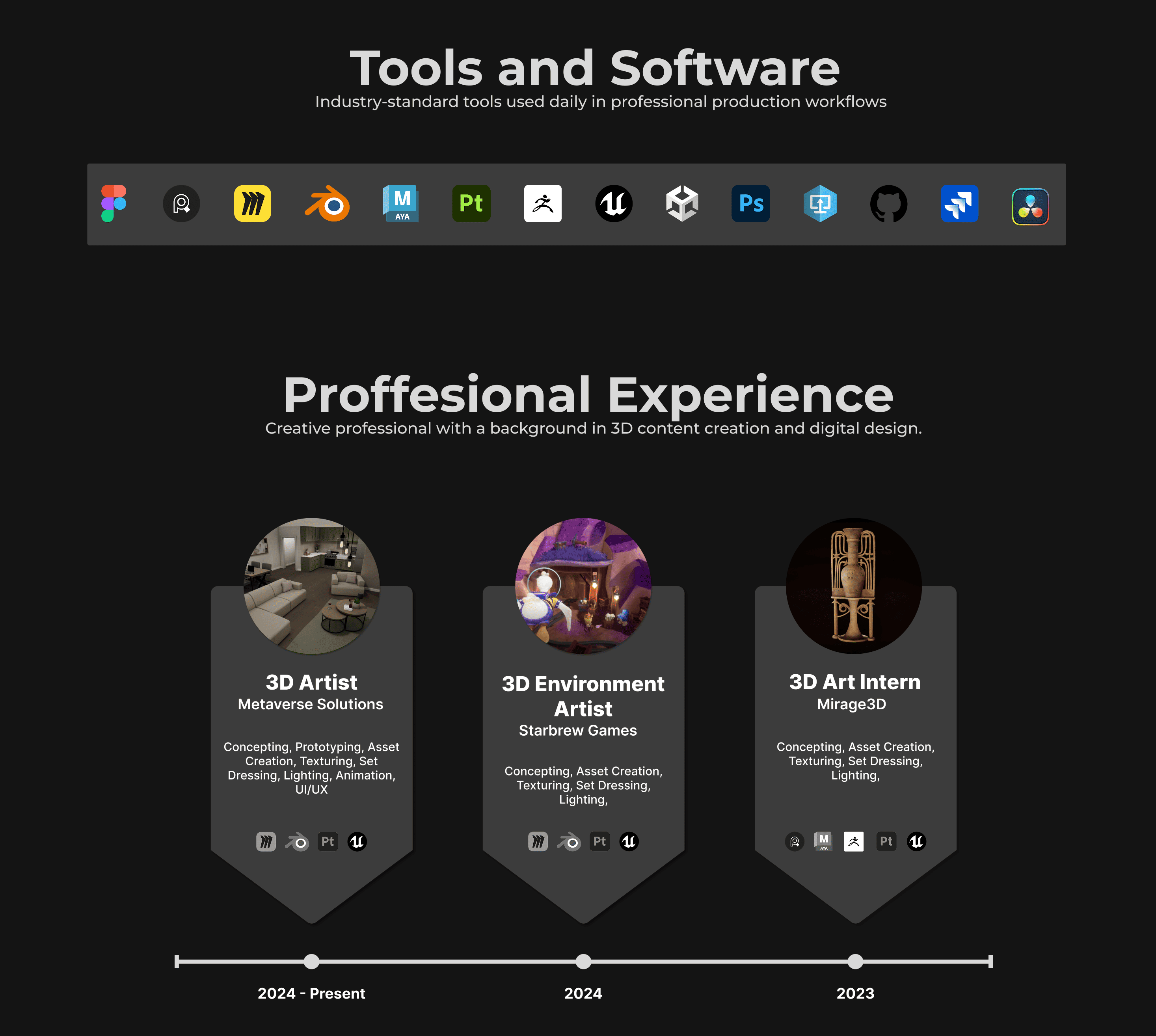Click the Pt icon in the 3D Art Intern card
The height and width of the screenshot is (1036, 1156).
click(886, 841)
